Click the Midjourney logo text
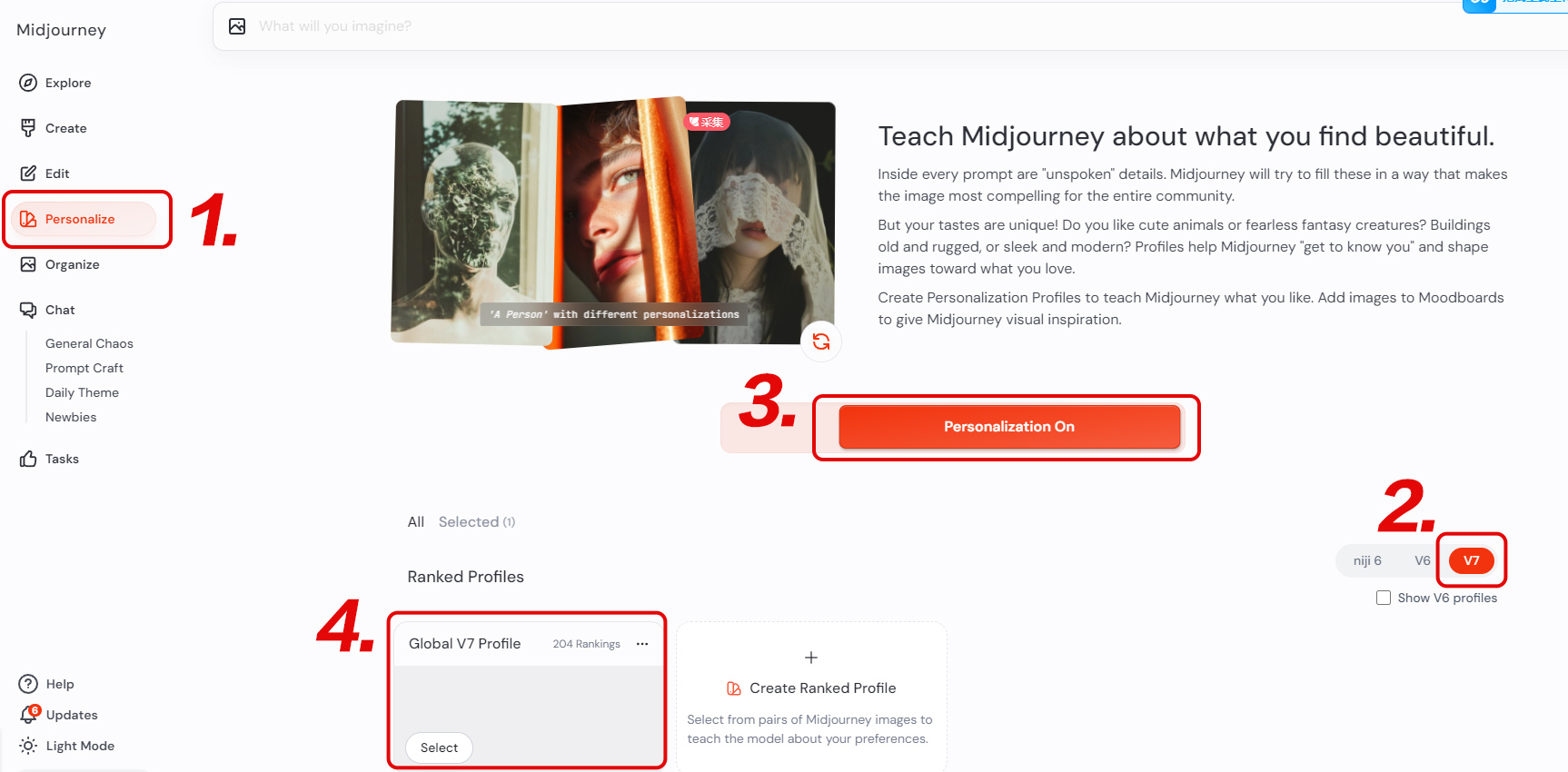The height and width of the screenshot is (772, 1568). click(61, 30)
